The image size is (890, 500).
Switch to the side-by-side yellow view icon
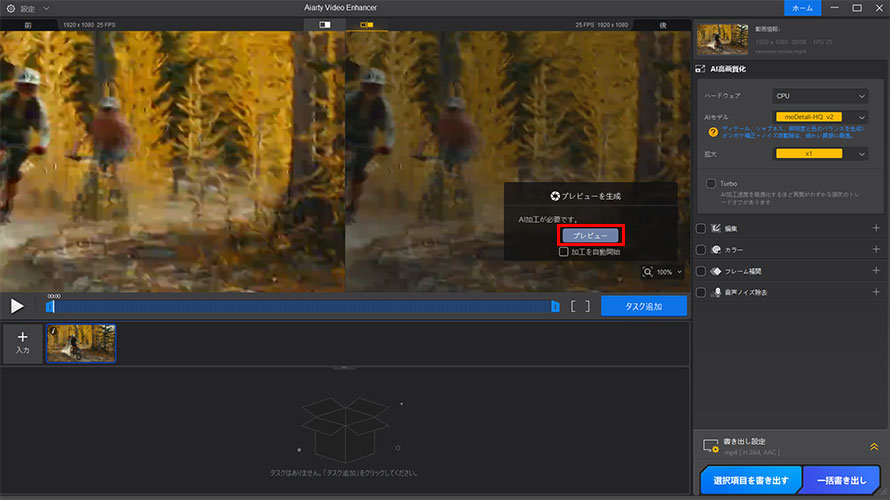click(x=366, y=24)
